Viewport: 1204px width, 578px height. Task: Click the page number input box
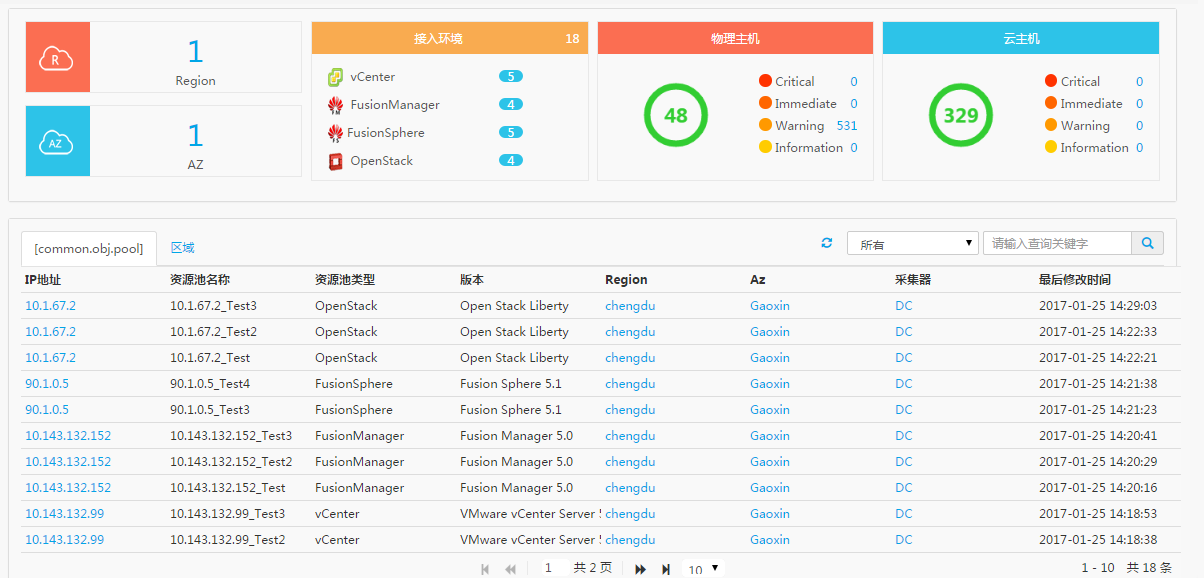(551, 568)
